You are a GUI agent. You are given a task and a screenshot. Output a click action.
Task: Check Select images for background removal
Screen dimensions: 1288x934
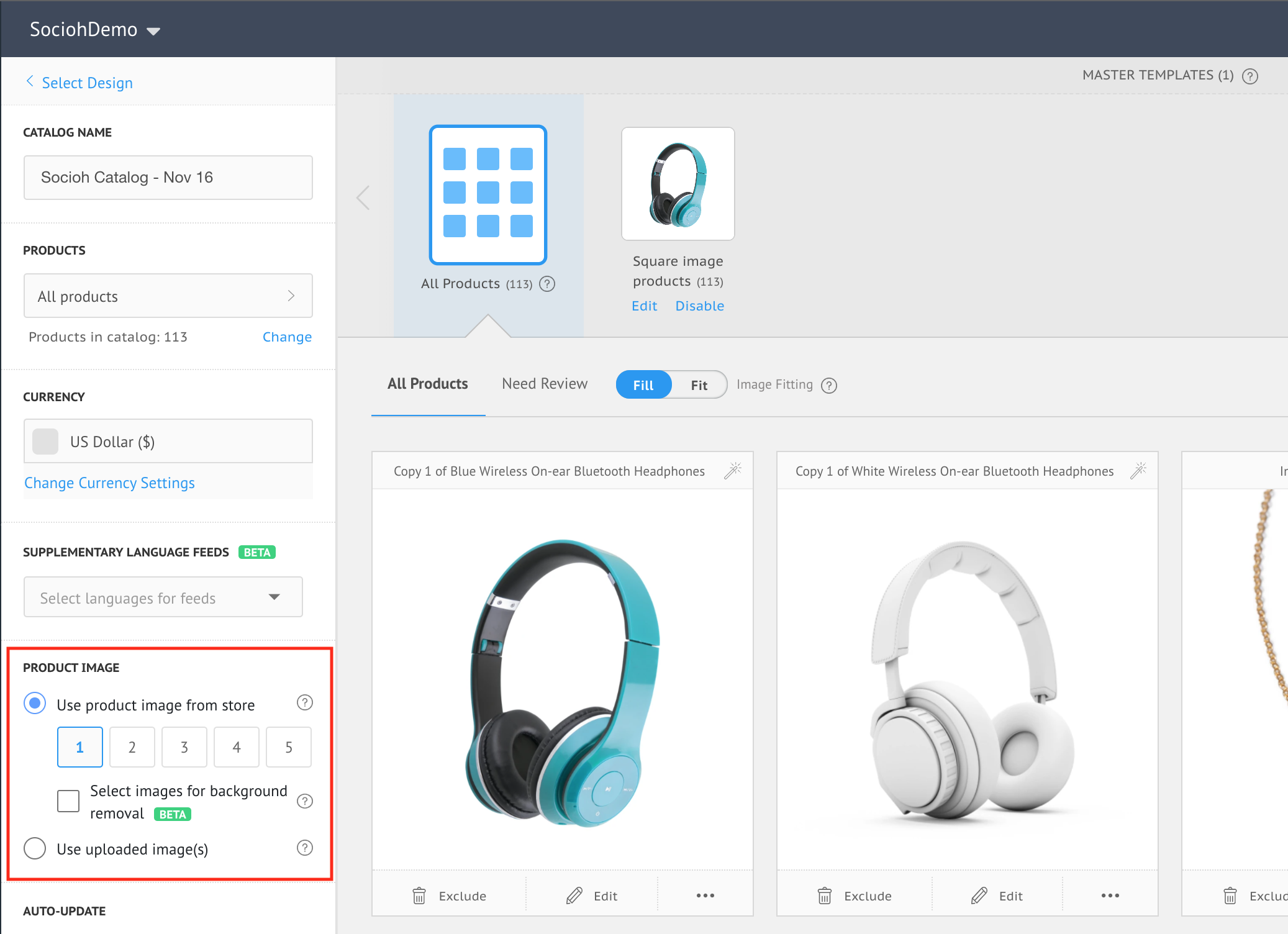click(68, 801)
